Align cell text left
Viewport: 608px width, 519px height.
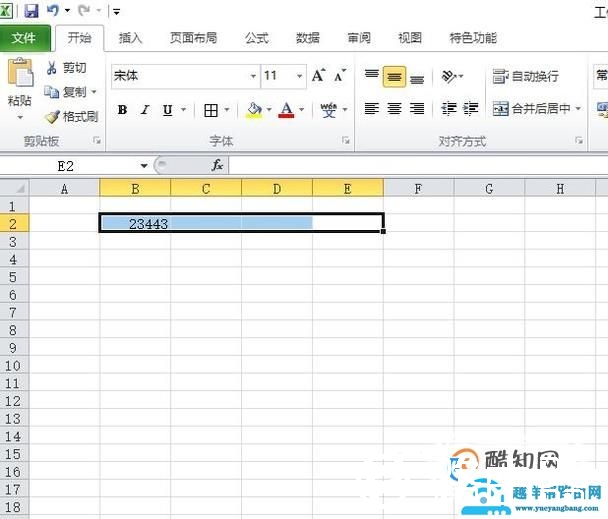[x=371, y=109]
